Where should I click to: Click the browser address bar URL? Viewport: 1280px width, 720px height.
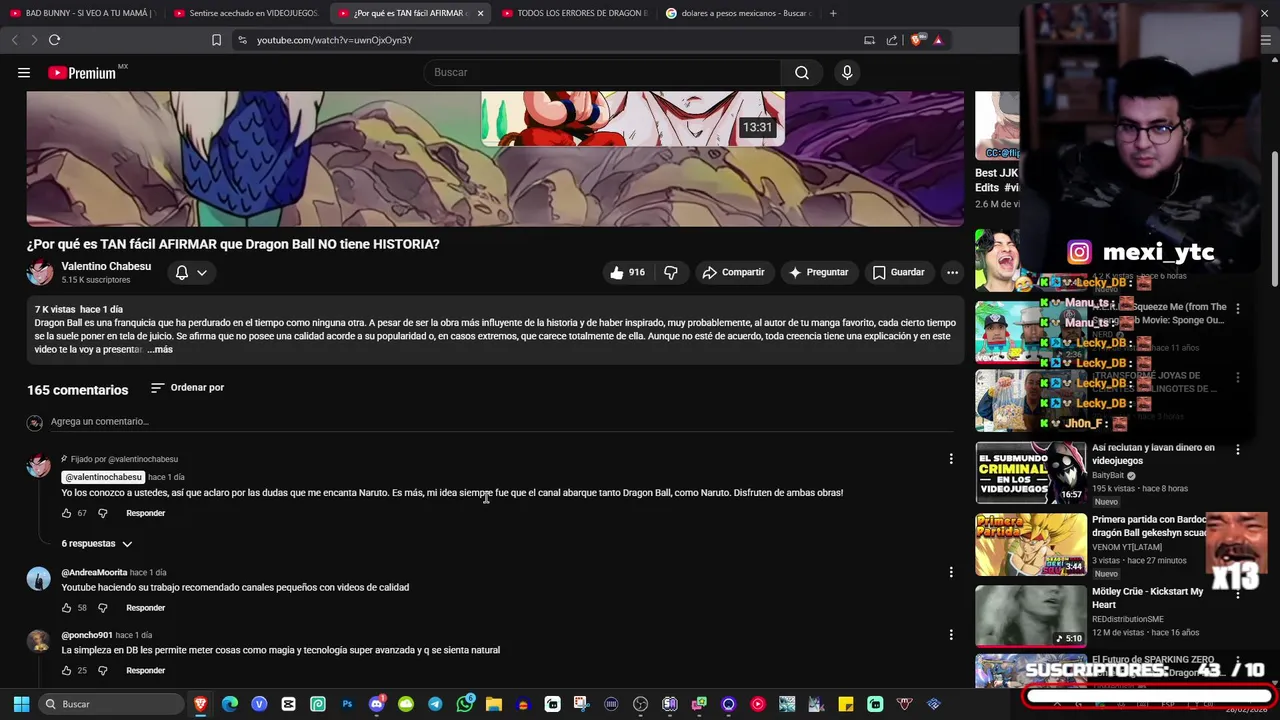click(x=334, y=40)
